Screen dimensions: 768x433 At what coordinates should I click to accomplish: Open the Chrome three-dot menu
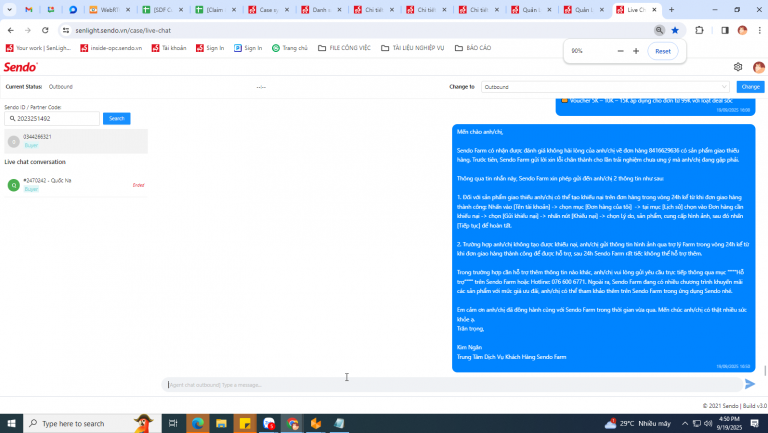[x=759, y=30]
